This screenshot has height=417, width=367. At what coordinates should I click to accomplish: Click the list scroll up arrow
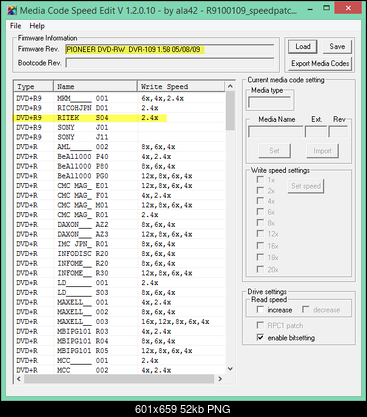pyautogui.click(x=230, y=86)
